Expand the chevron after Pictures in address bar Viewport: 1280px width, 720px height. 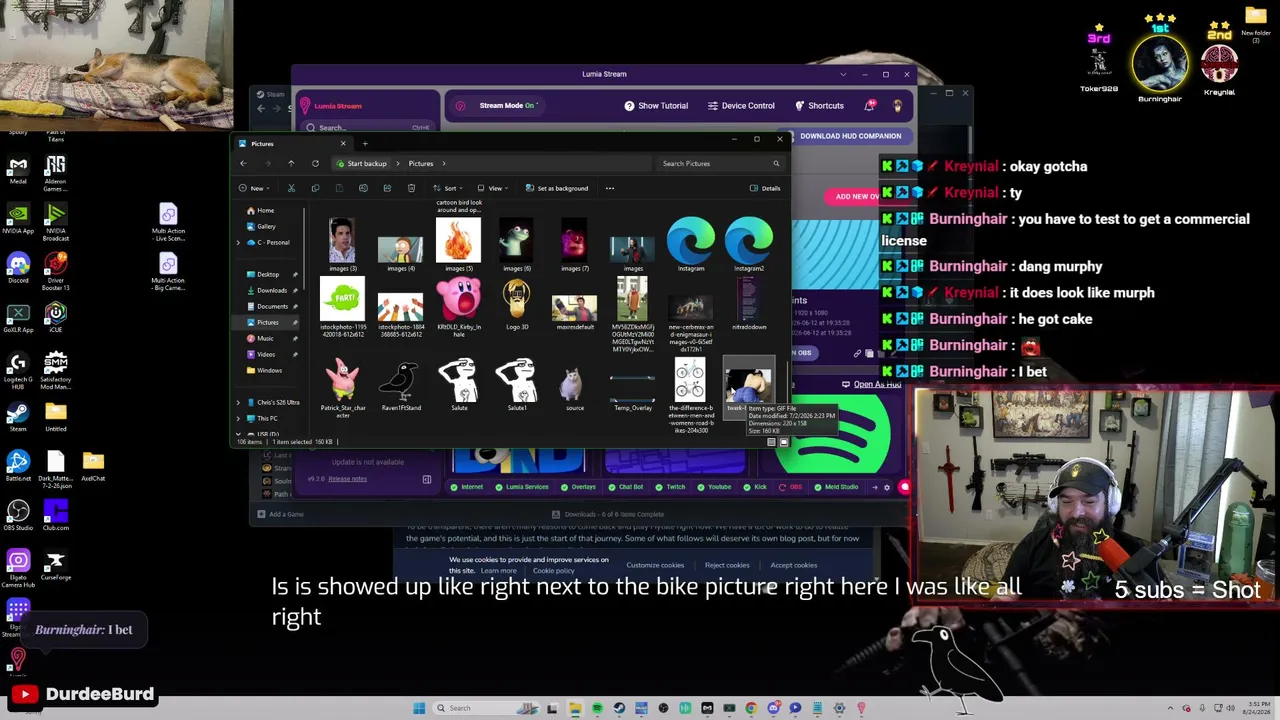click(x=443, y=163)
